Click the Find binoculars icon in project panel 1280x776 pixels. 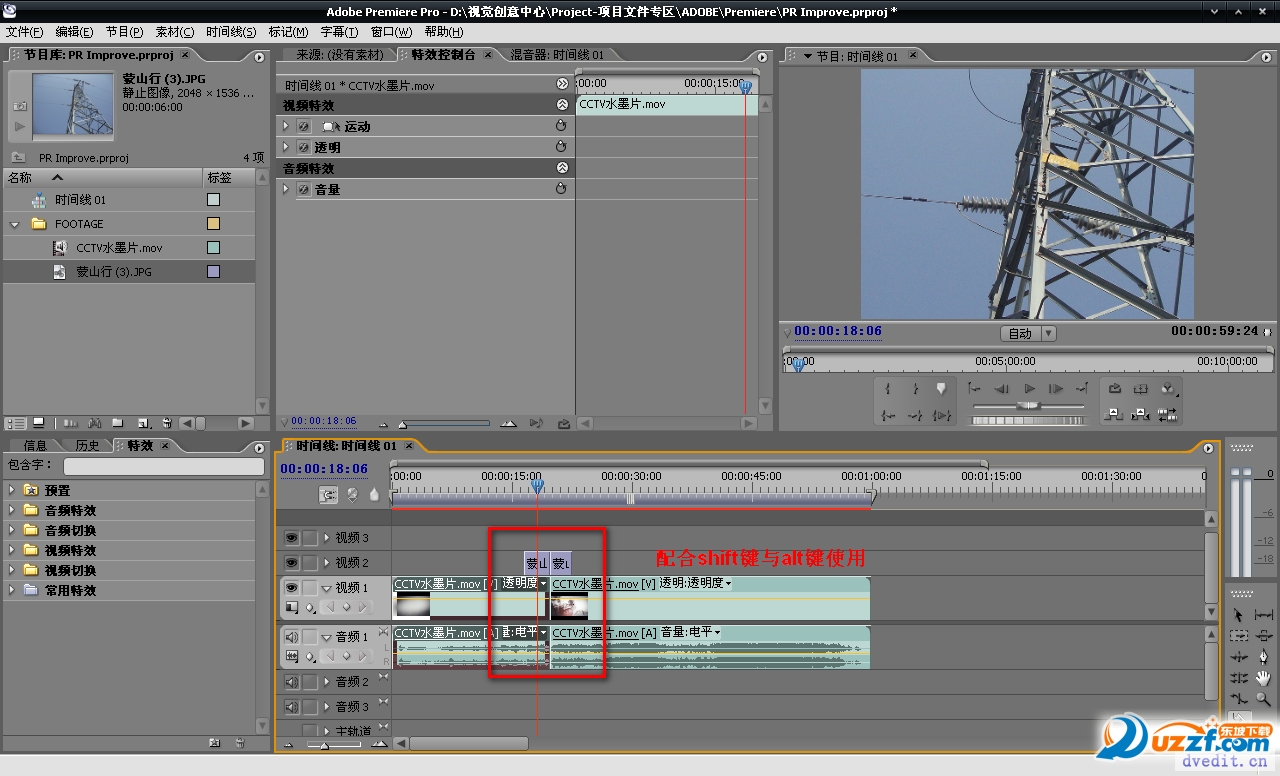tap(96, 423)
